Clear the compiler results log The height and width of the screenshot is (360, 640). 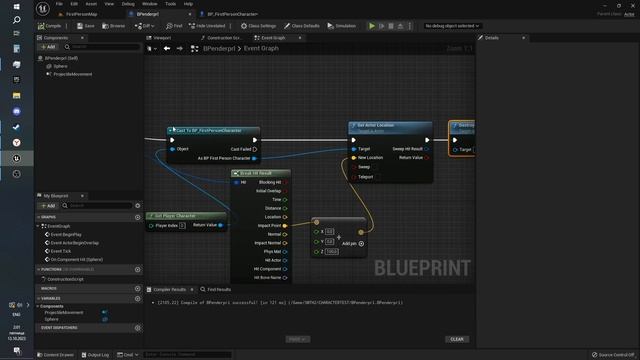(457, 339)
